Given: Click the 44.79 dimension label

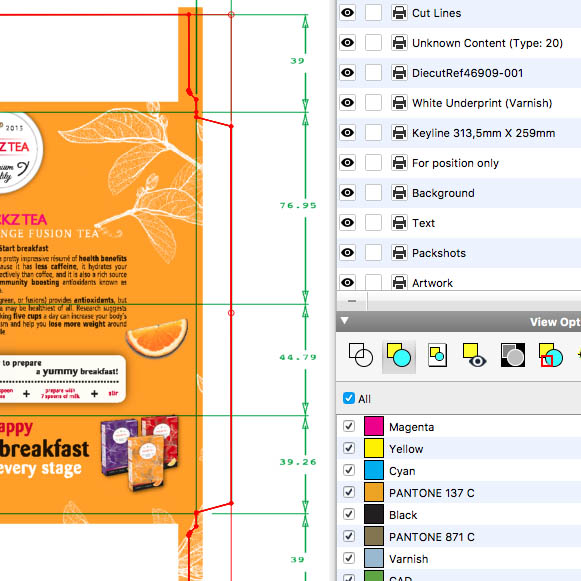Looking at the screenshot, I should click(298, 358).
